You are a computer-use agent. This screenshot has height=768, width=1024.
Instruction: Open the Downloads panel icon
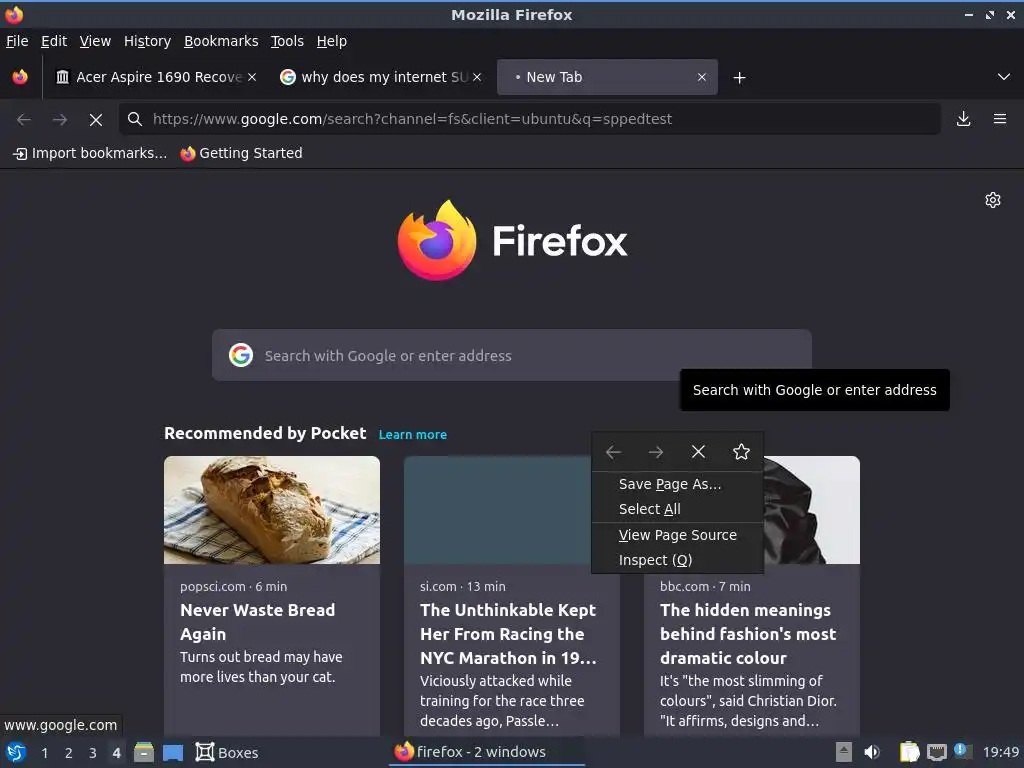pos(963,119)
